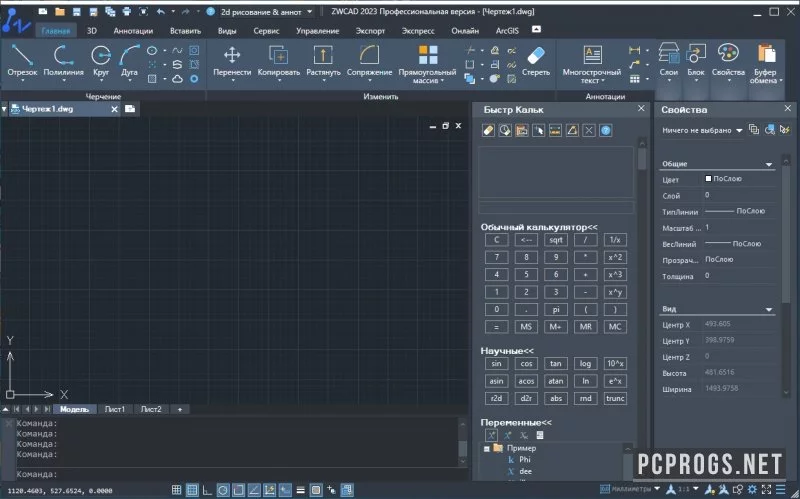Image resolution: width=800 pixels, height=499 pixels.
Task: Click the ВесЛиний ПоСлою value
Action: (x=733, y=244)
